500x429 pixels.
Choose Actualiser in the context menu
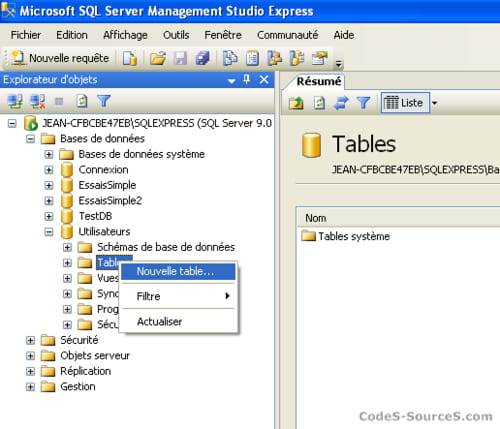(178, 322)
